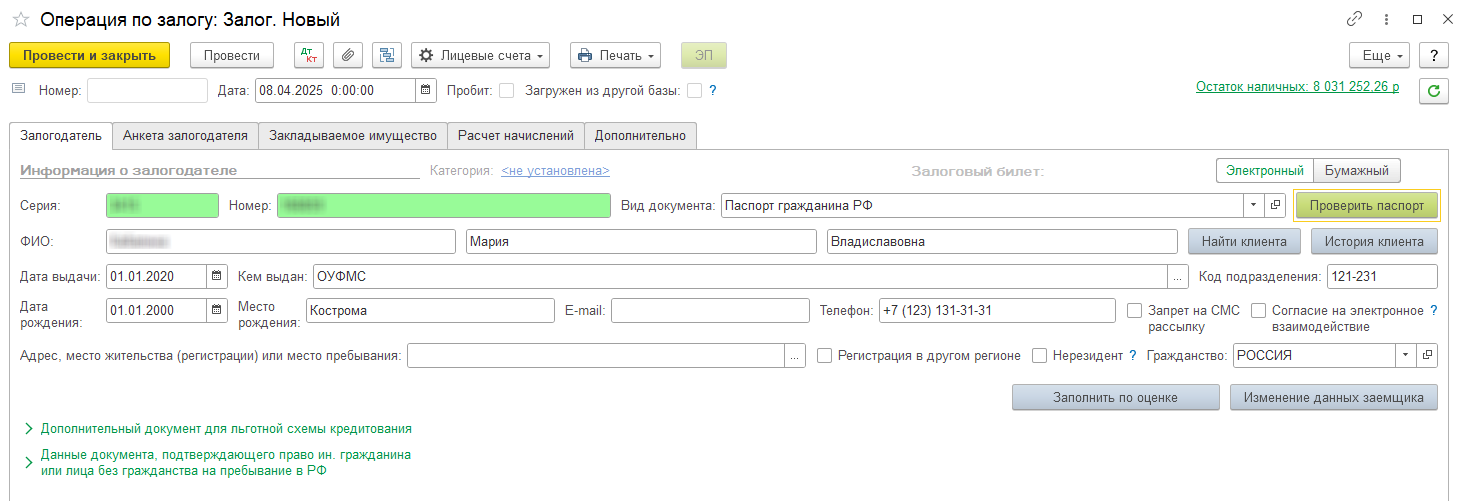Select Электронный pledge ticket type
Image resolution: width=1465 pixels, height=501 pixels.
click(x=1265, y=171)
